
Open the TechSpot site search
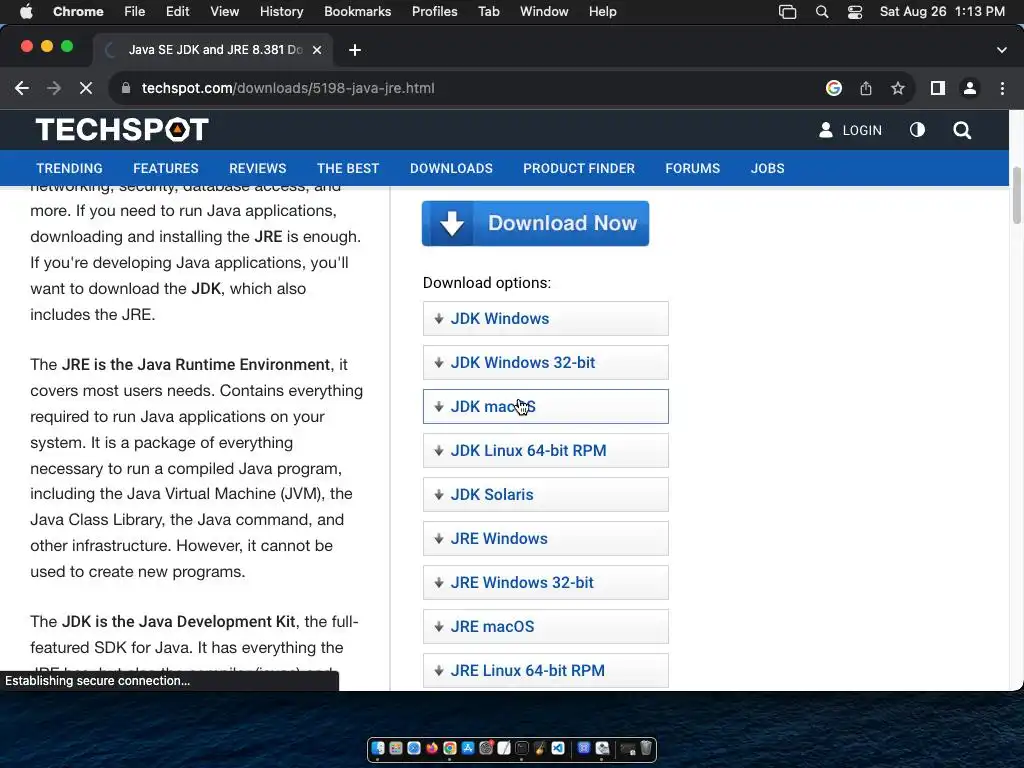click(961, 130)
